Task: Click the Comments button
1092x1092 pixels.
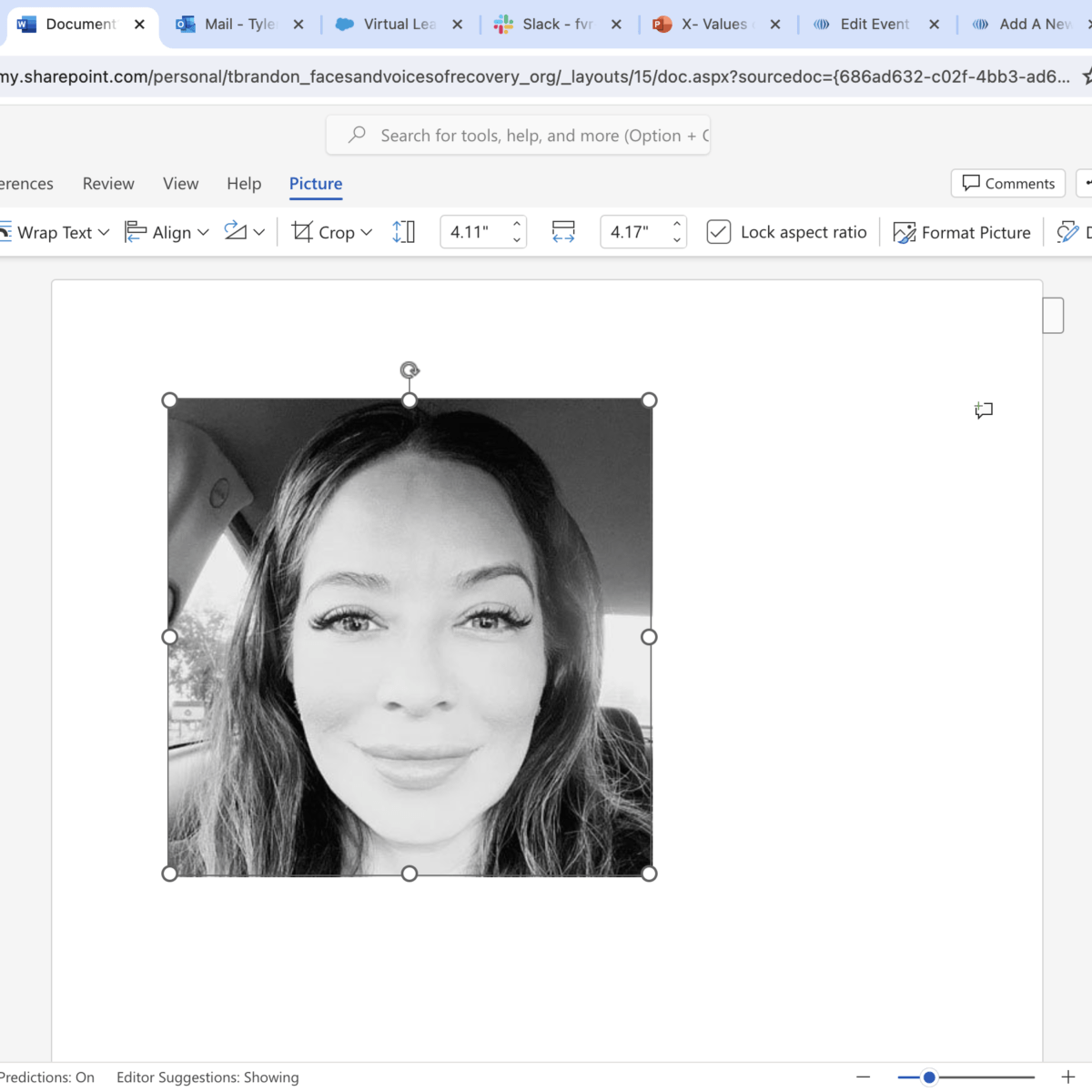Action: [x=1008, y=183]
